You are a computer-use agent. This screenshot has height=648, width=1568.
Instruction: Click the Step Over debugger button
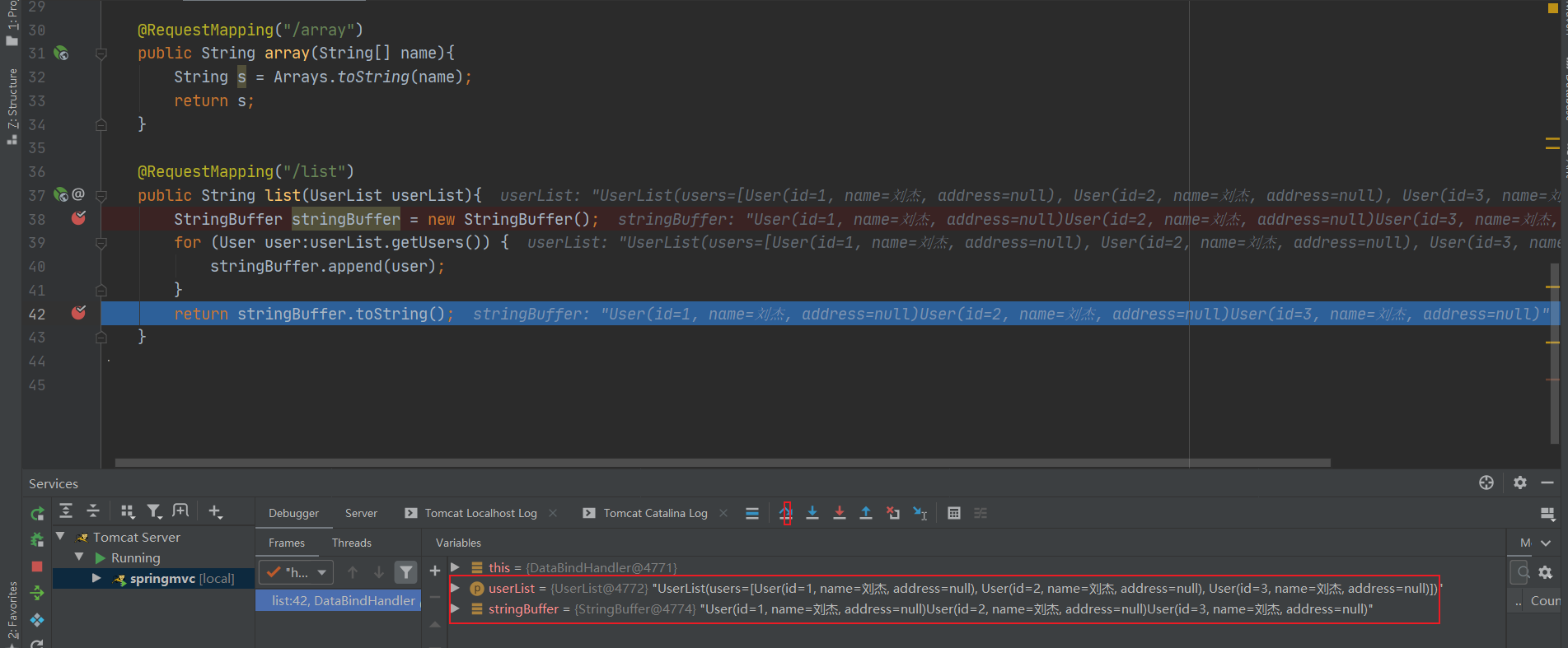pyautogui.click(x=786, y=513)
